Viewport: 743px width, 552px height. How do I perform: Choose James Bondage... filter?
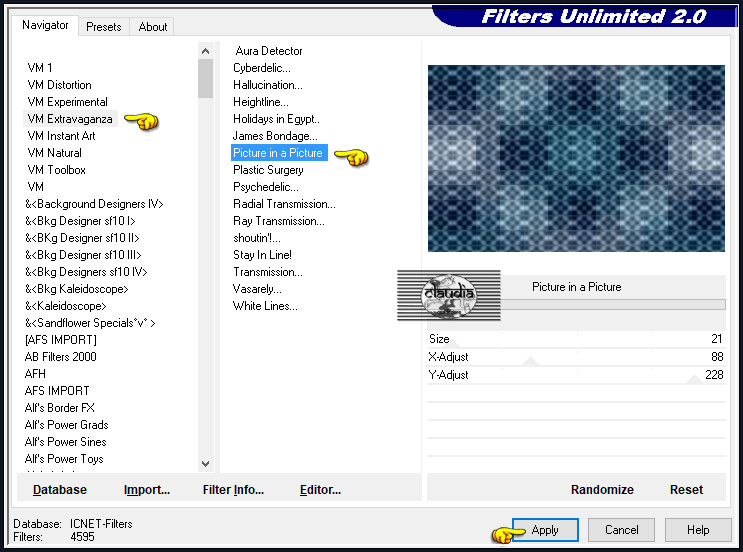(275, 136)
